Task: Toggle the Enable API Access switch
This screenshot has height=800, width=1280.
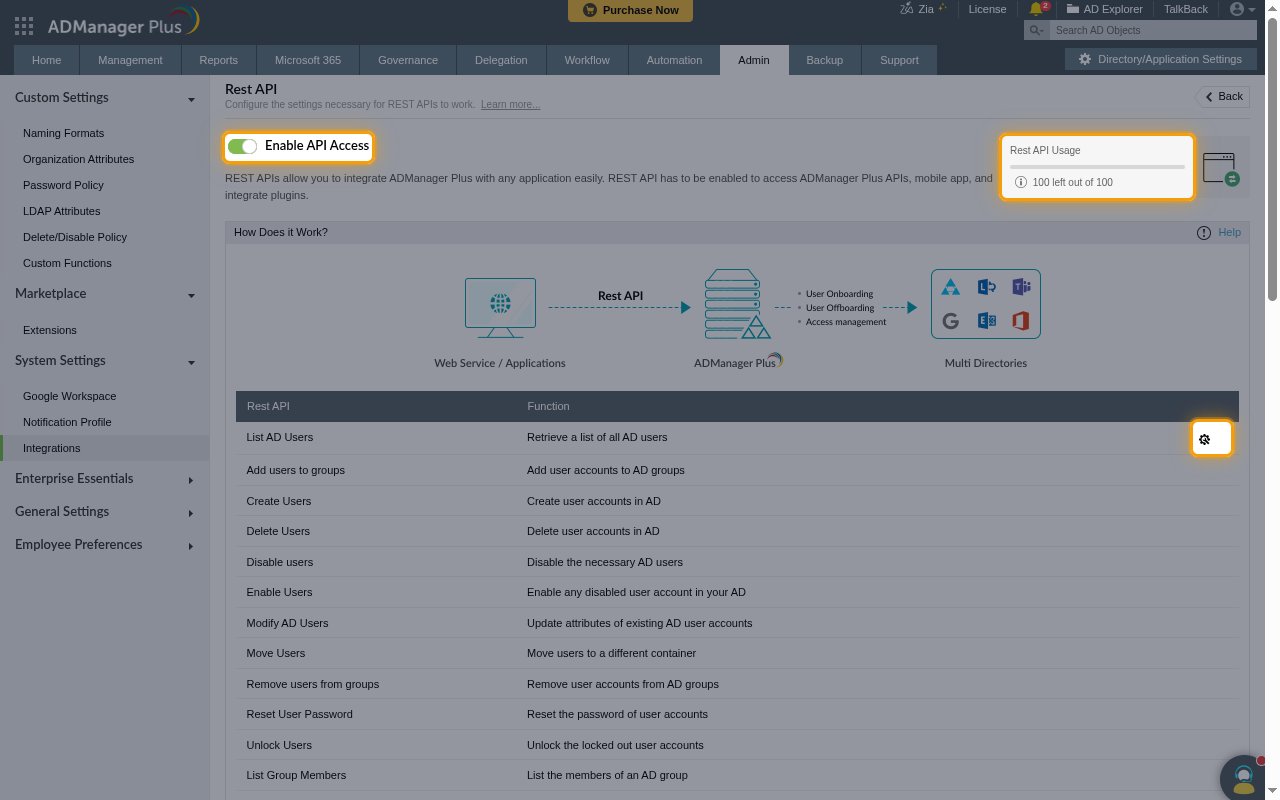Action: 242,146
